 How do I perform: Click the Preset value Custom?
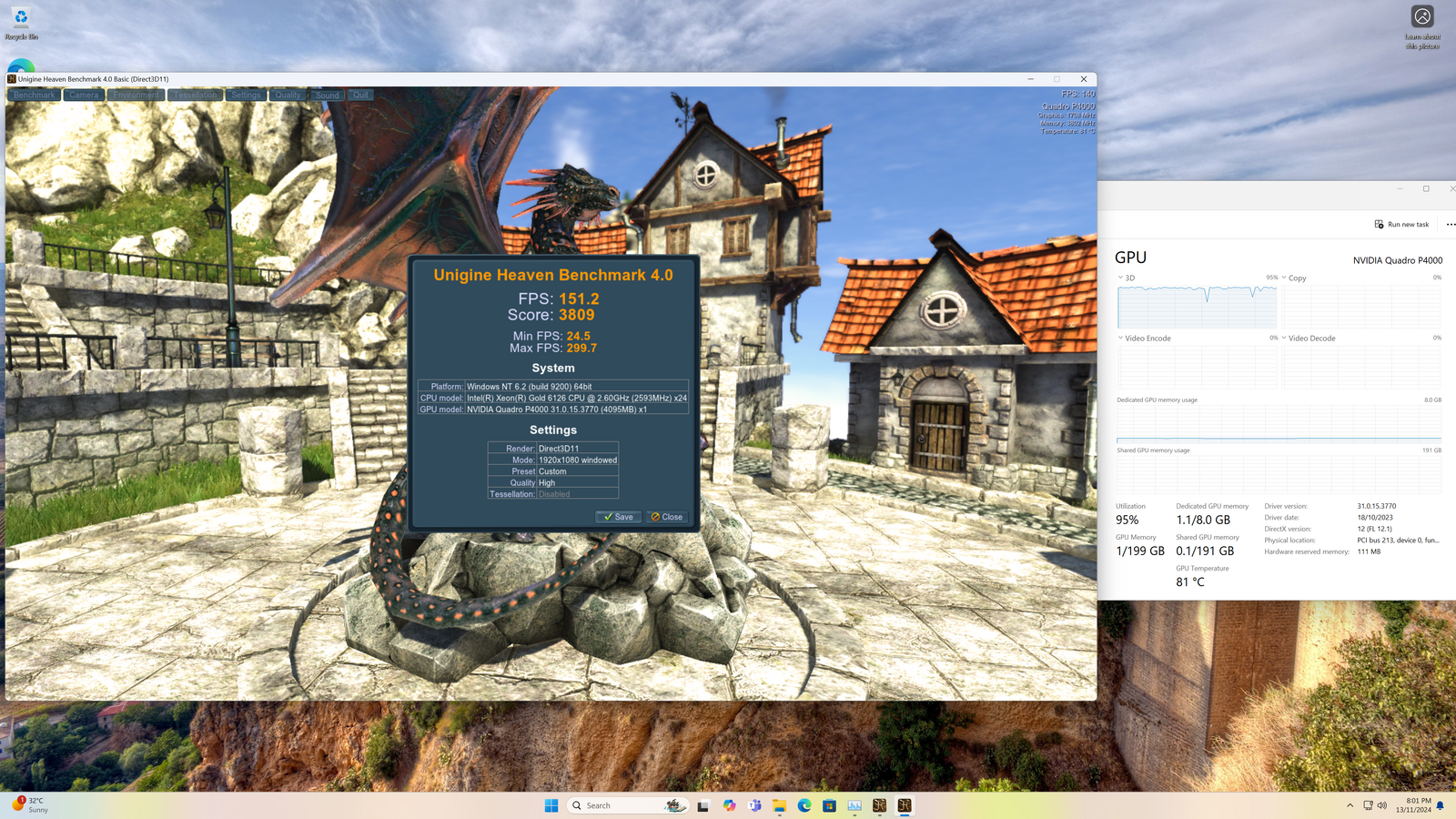coord(552,471)
